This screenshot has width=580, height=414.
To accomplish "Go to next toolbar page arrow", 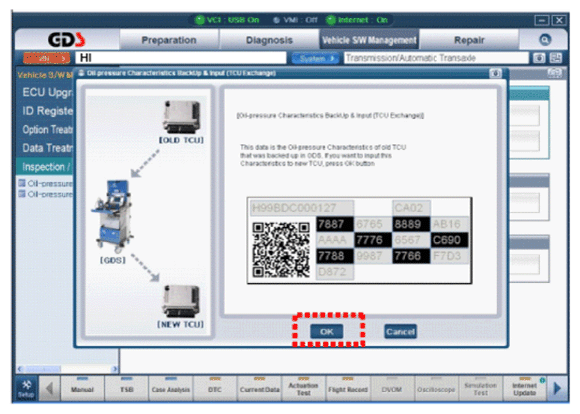I will click(557, 388).
